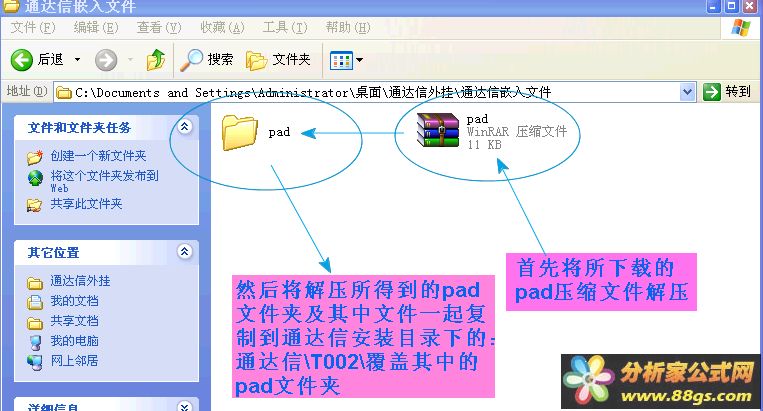Click the address bar folder icon

tap(64, 92)
